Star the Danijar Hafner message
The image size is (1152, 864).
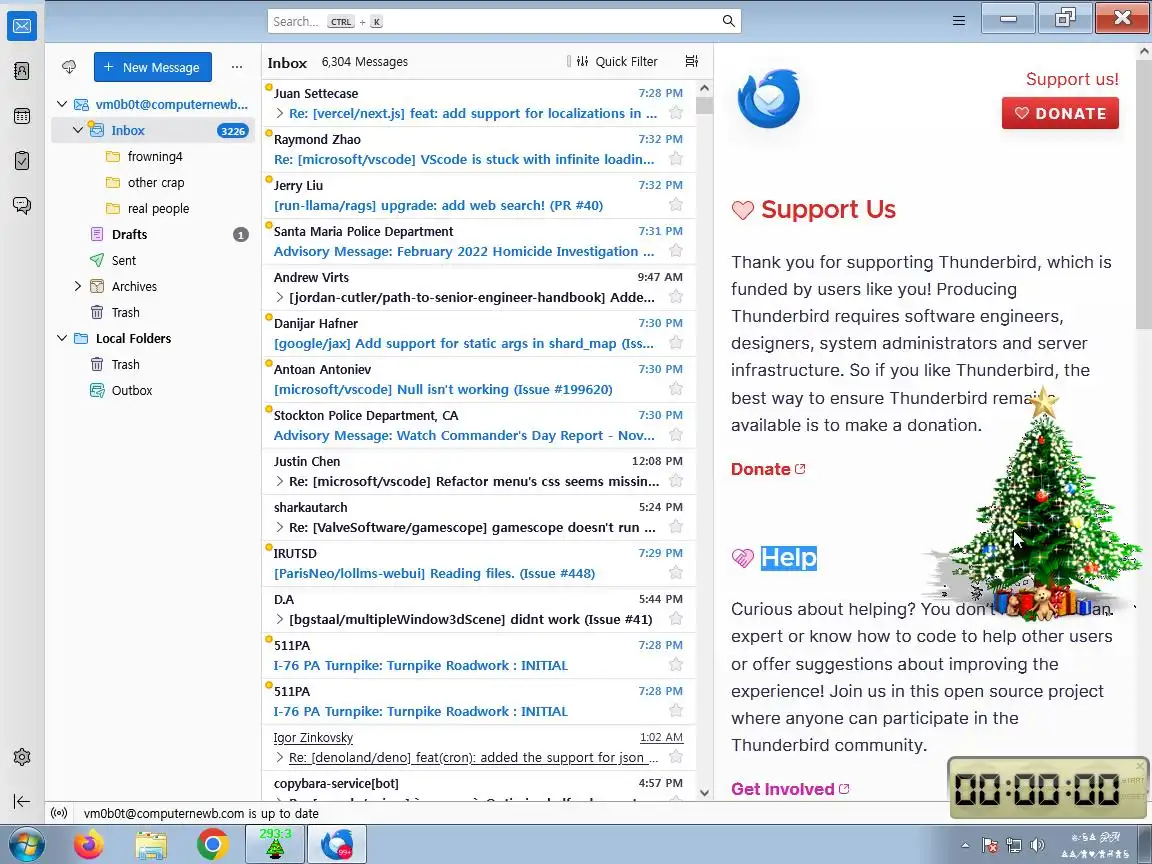676,343
